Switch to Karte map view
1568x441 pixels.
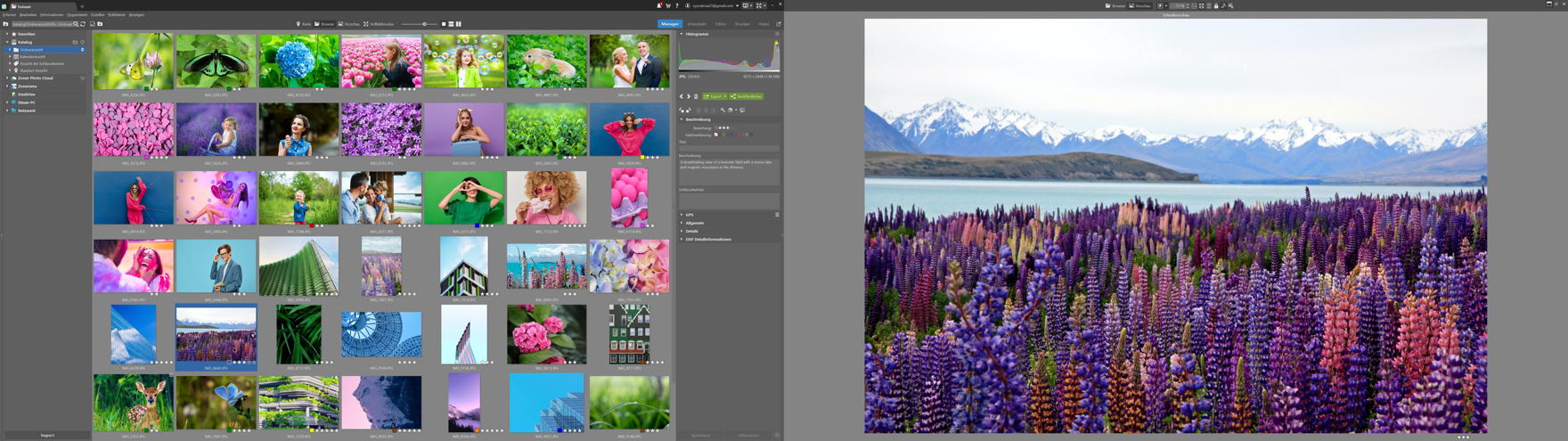pos(304,24)
